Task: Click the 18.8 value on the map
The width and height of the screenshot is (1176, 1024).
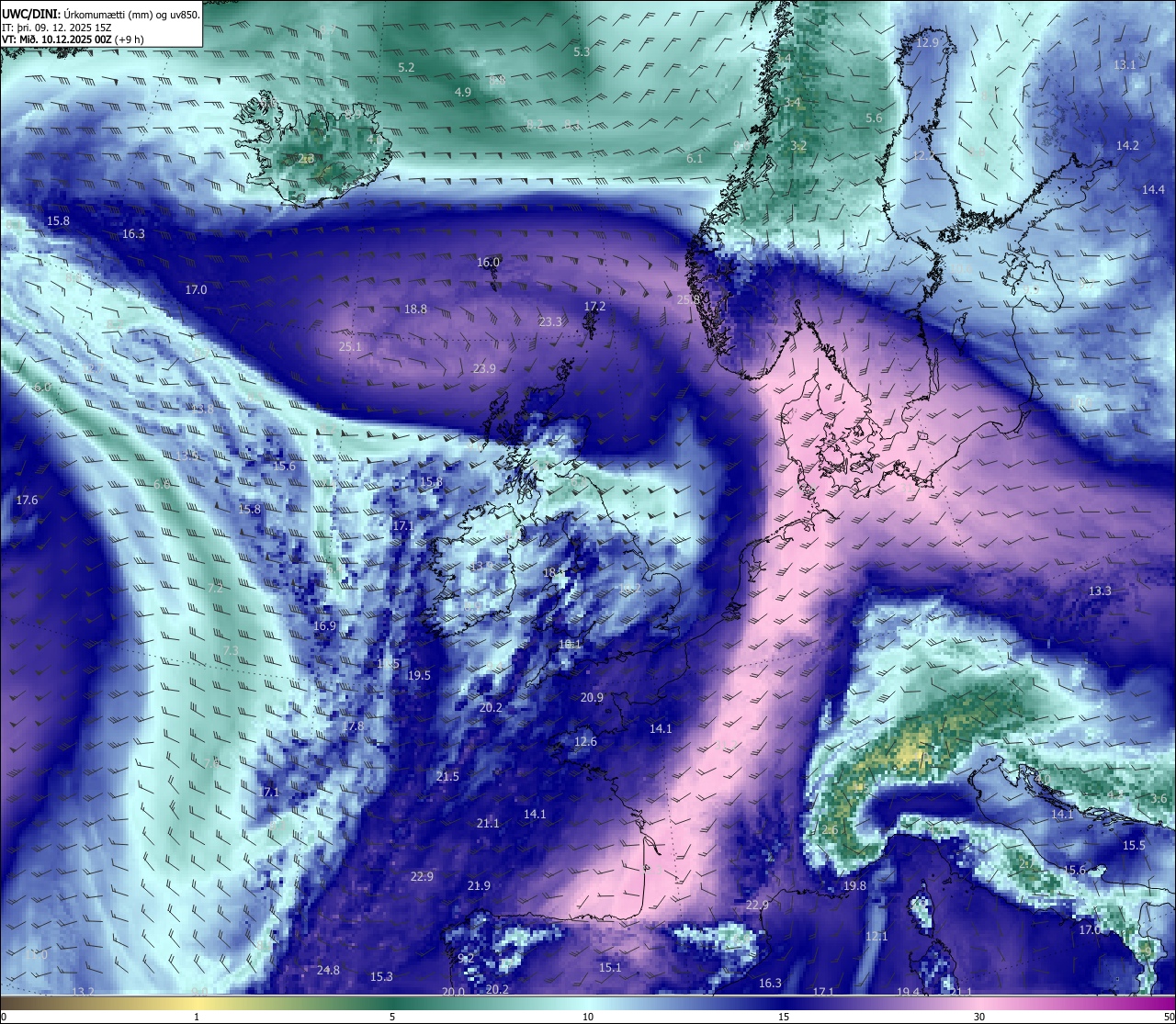Action: coord(416,309)
